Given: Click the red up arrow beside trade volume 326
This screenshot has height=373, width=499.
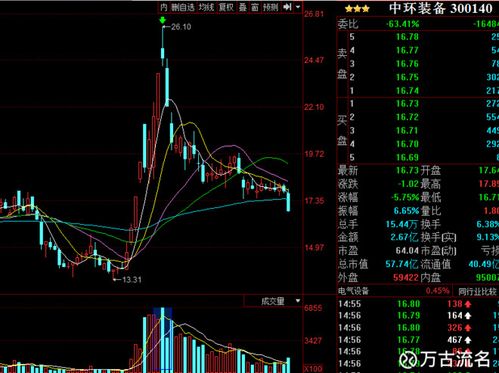Looking at the screenshot, I should point(468,328).
